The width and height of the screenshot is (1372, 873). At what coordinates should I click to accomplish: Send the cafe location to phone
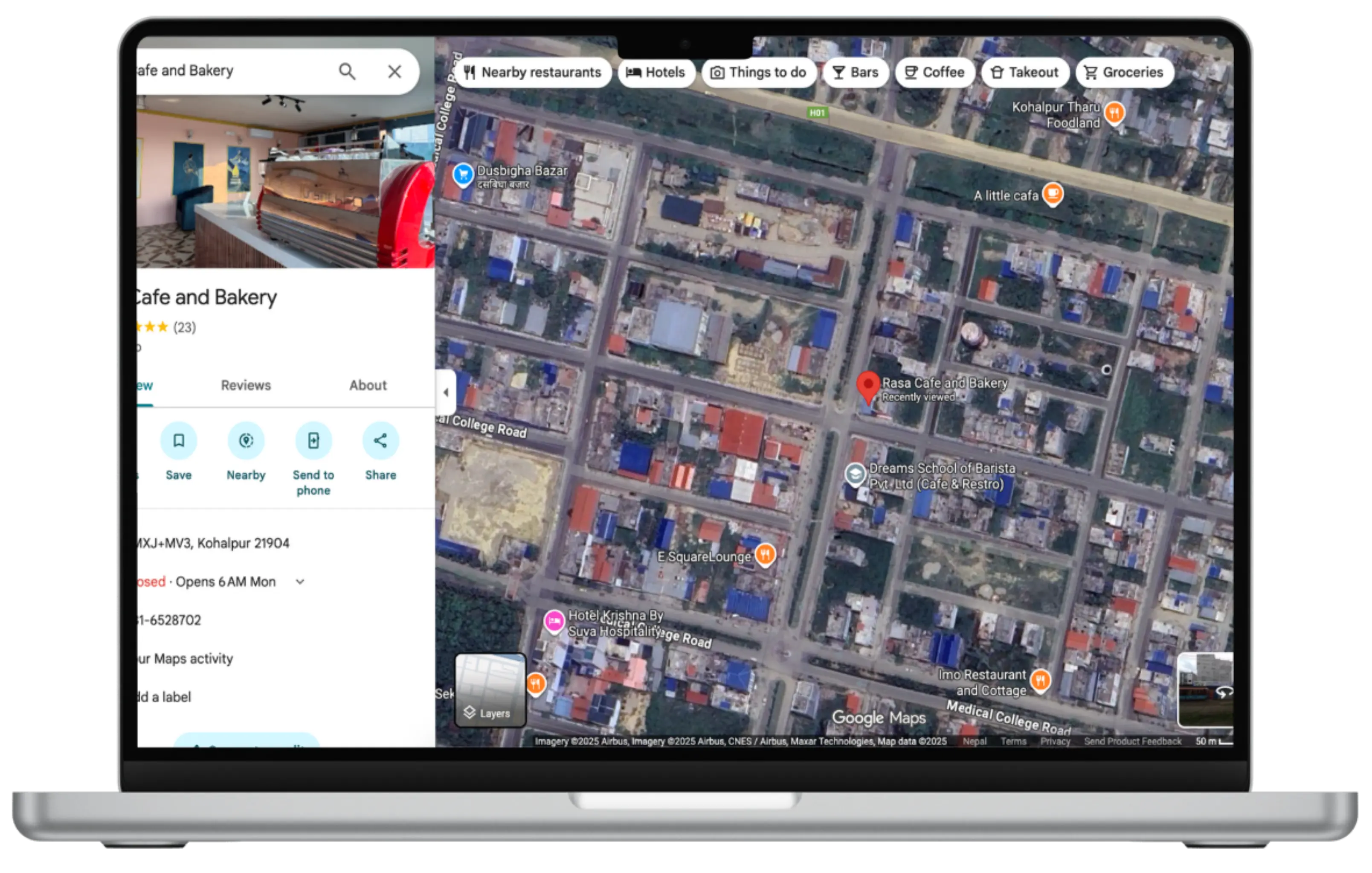tap(313, 440)
